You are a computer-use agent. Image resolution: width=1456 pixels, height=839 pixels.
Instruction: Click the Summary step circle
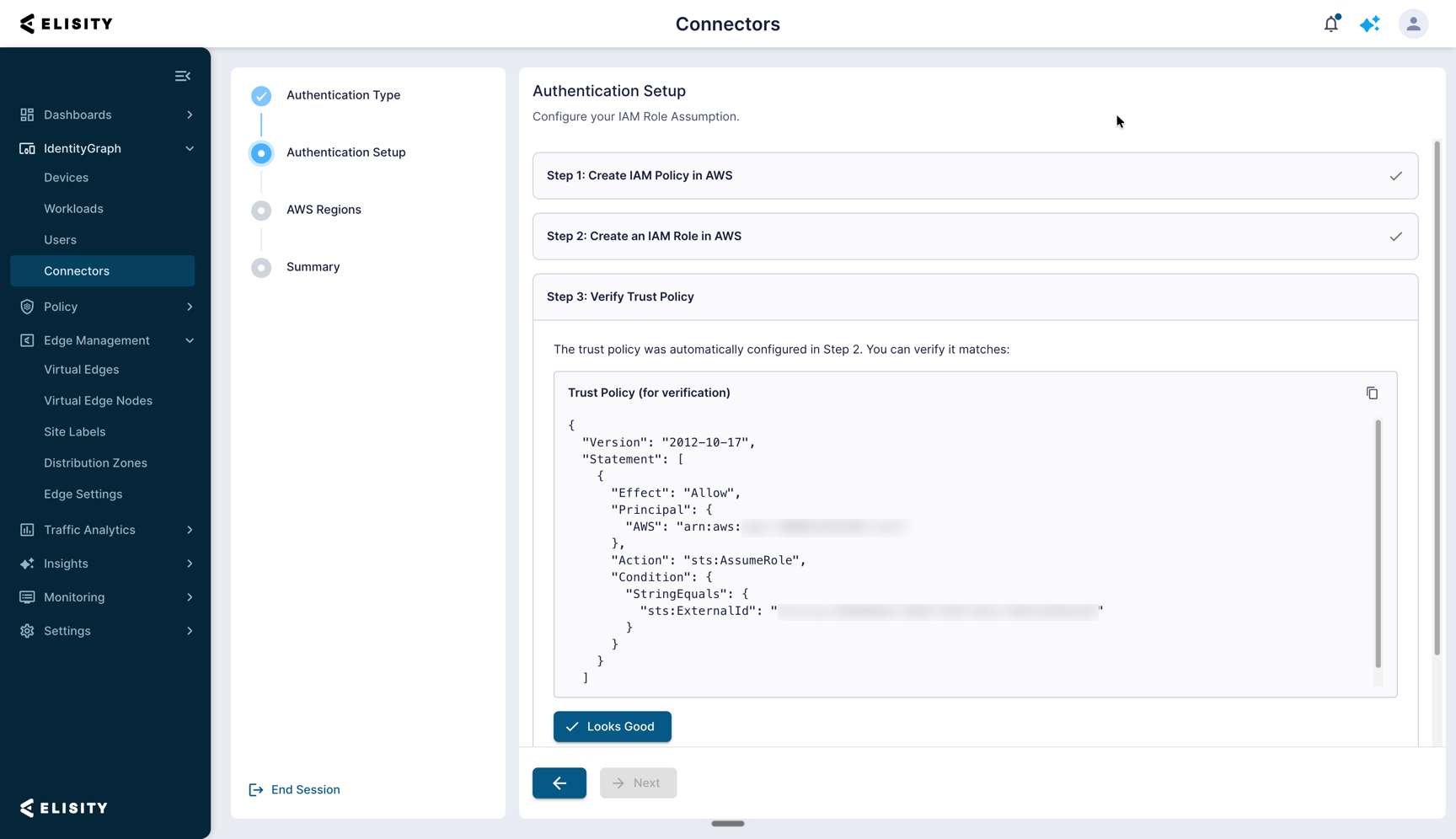click(x=261, y=267)
